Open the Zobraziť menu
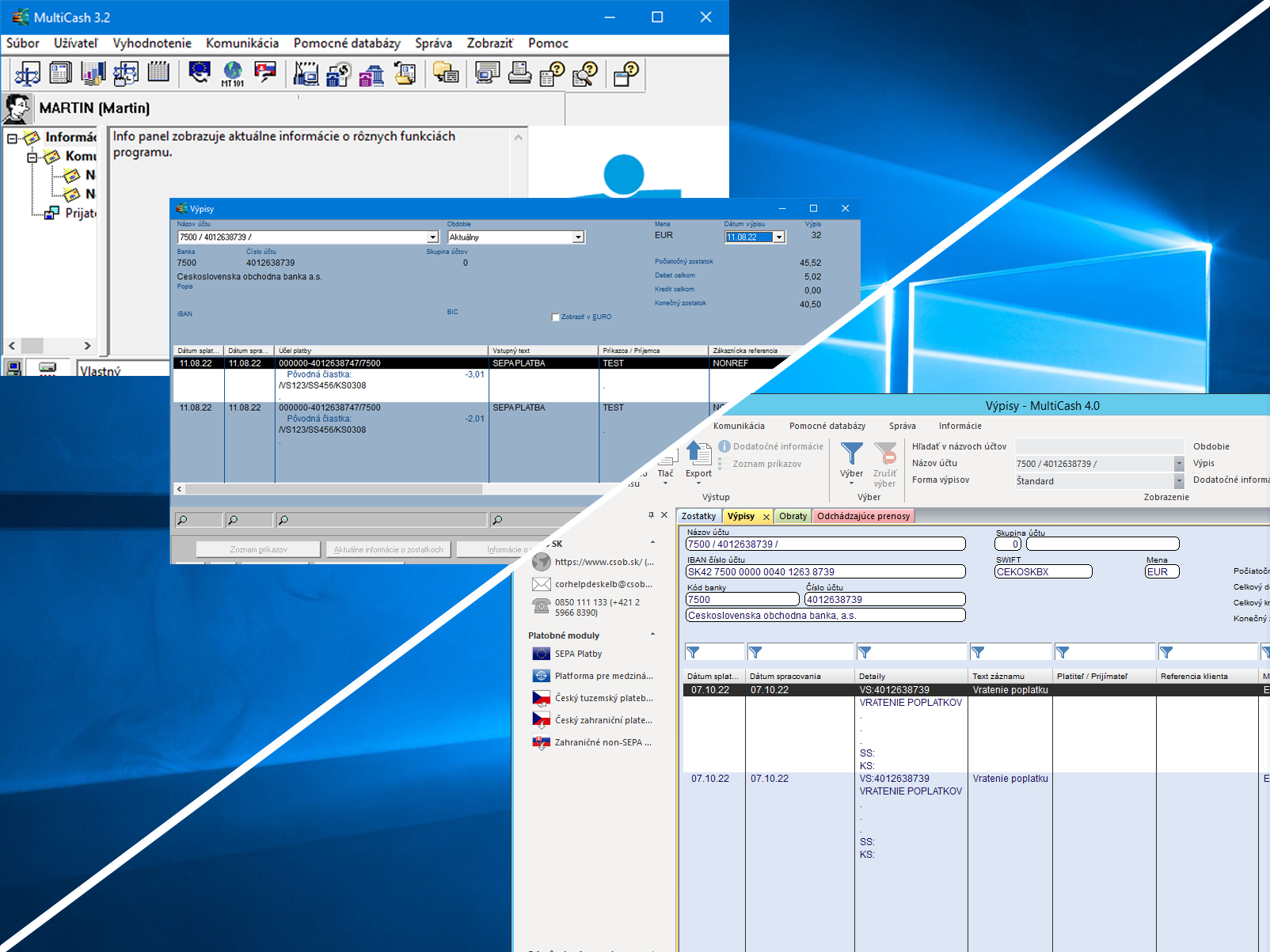1270x952 pixels. (490, 43)
